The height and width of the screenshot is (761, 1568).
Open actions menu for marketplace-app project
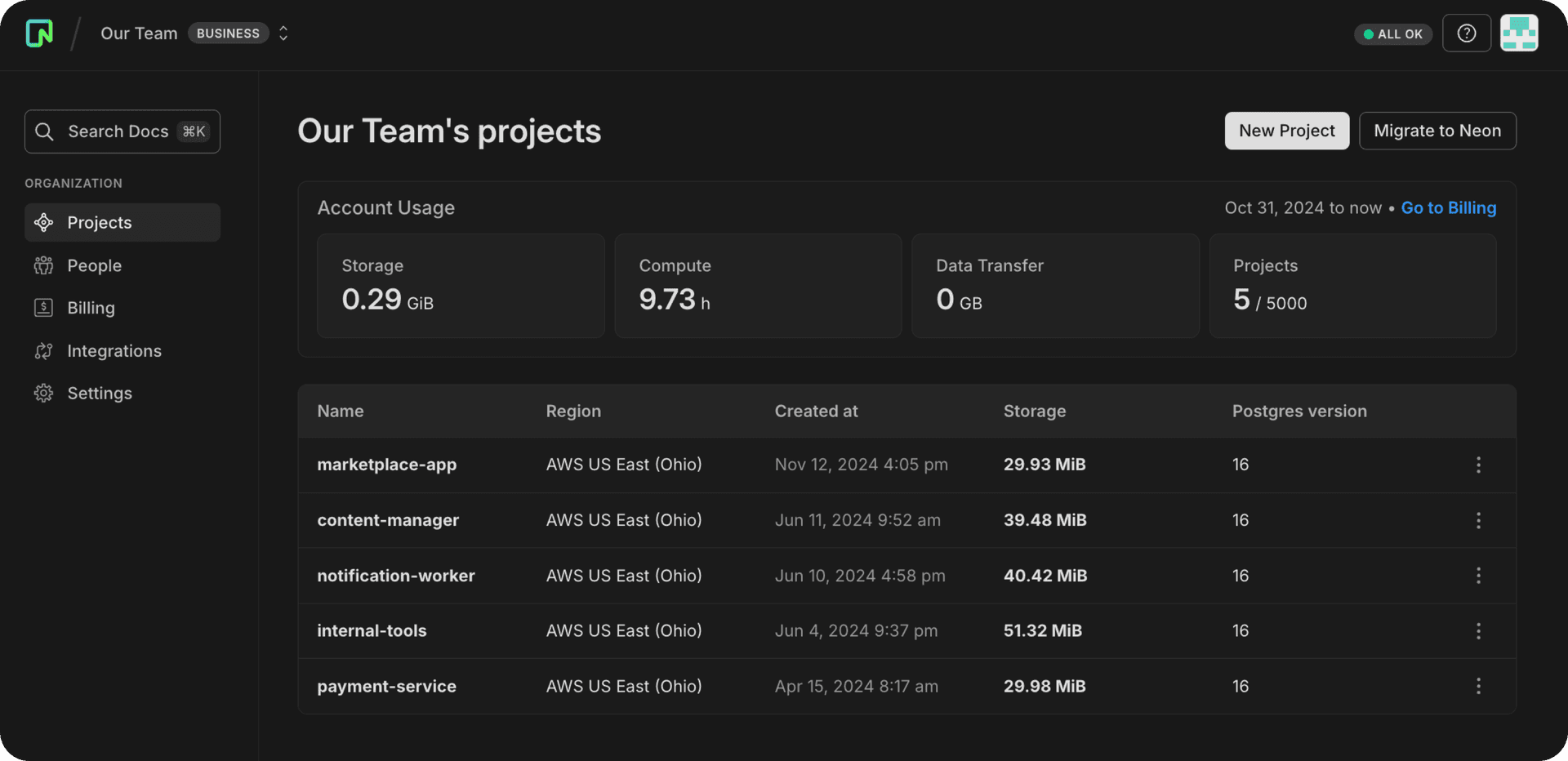coord(1478,465)
